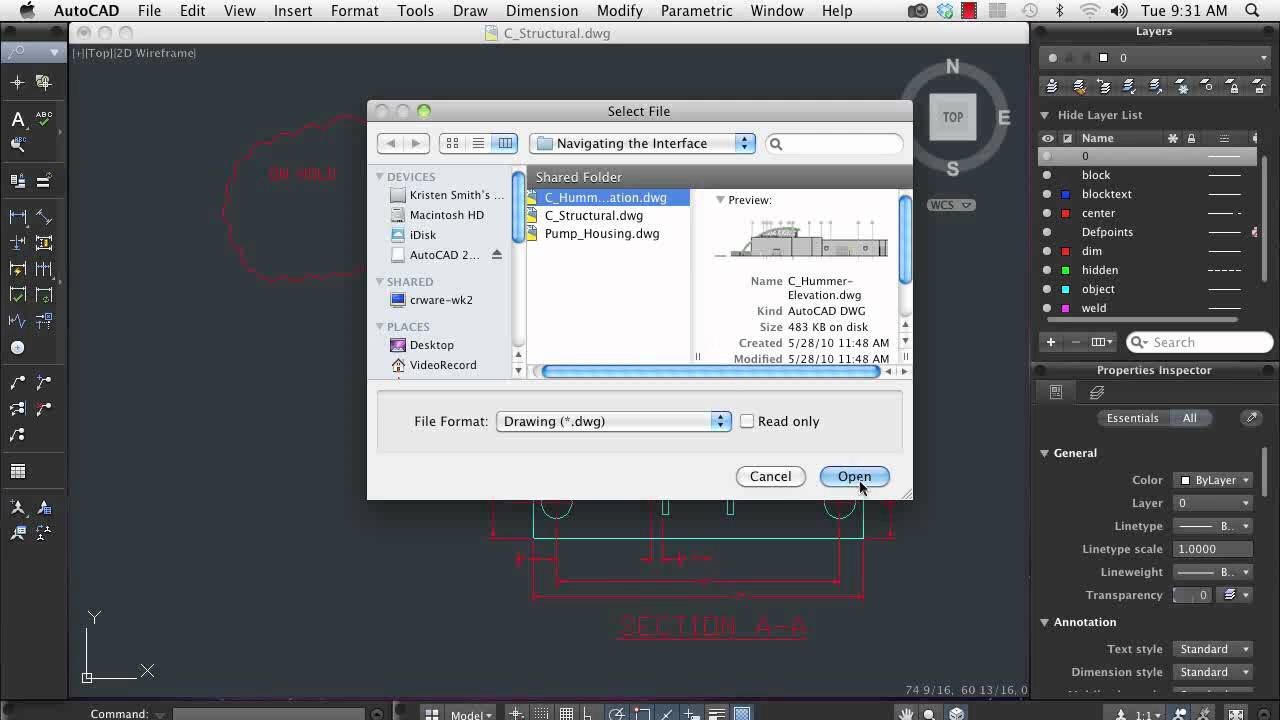Open the Parametric menu
Image resolution: width=1280 pixels, height=720 pixels.
click(x=696, y=11)
